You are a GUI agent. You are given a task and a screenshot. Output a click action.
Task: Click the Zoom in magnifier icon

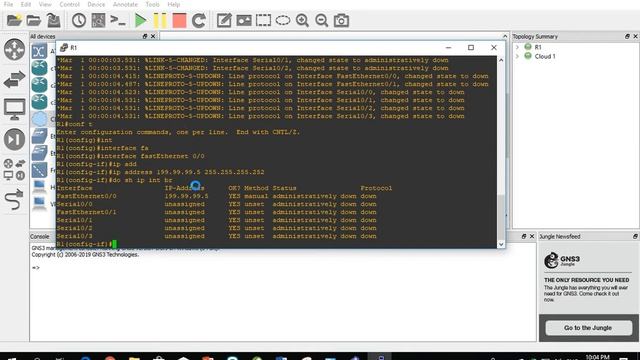point(302,20)
